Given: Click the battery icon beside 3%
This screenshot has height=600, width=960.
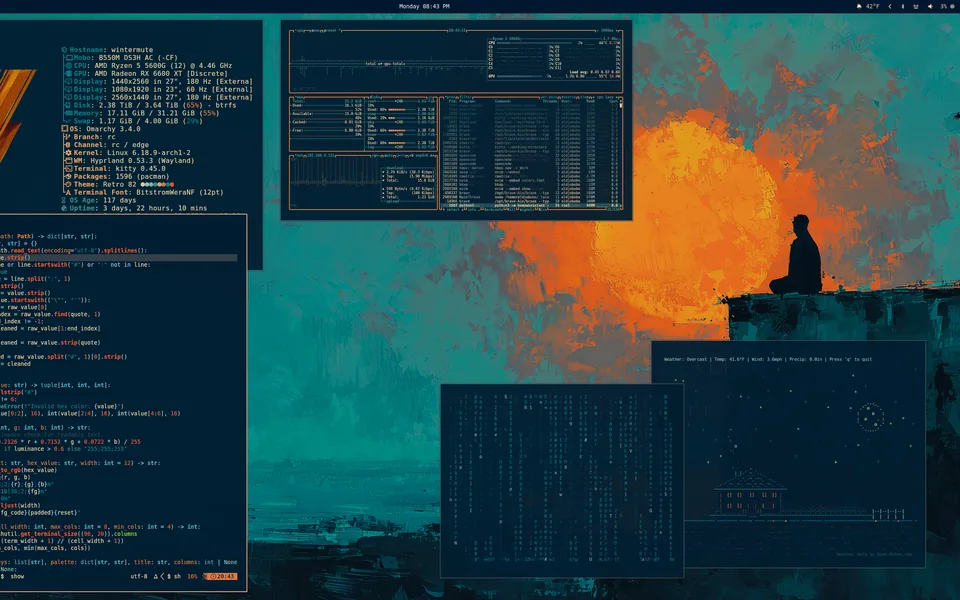Looking at the screenshot, I should 953,6.
